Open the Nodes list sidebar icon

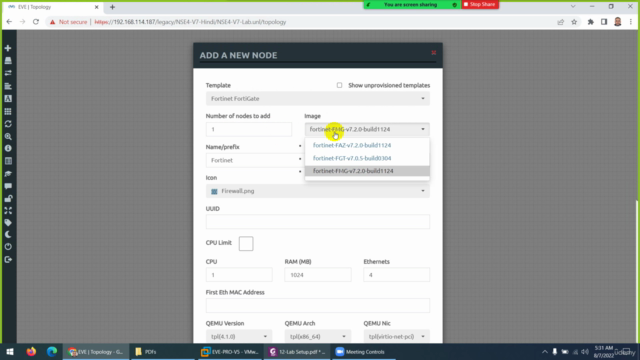[8, 60]
